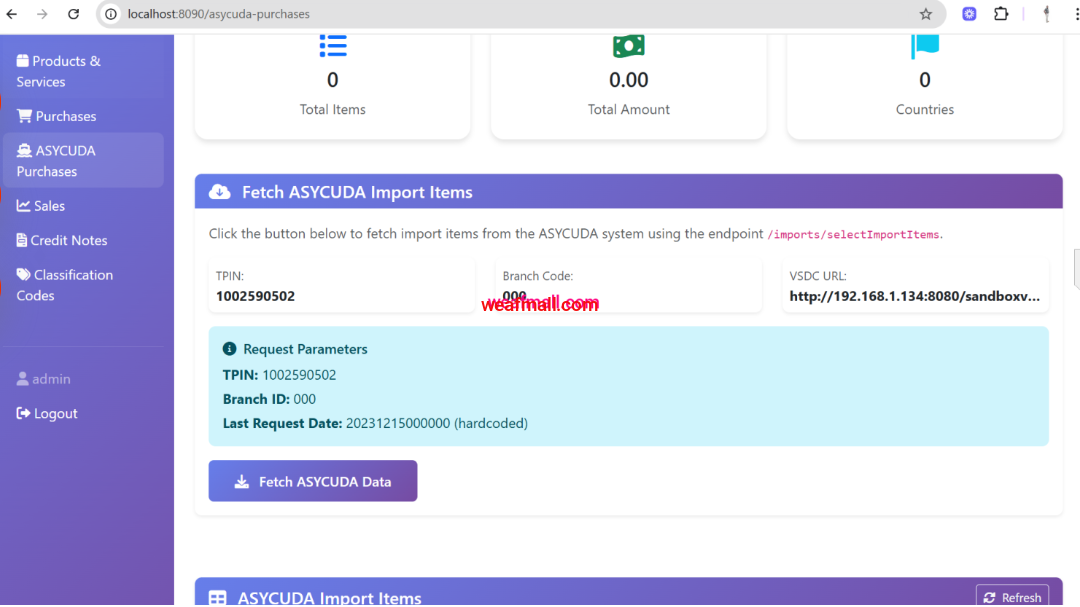Viewport: 1080px width, 607px height.
Task: Click the VSDC URL value
Action: point(915,296)
